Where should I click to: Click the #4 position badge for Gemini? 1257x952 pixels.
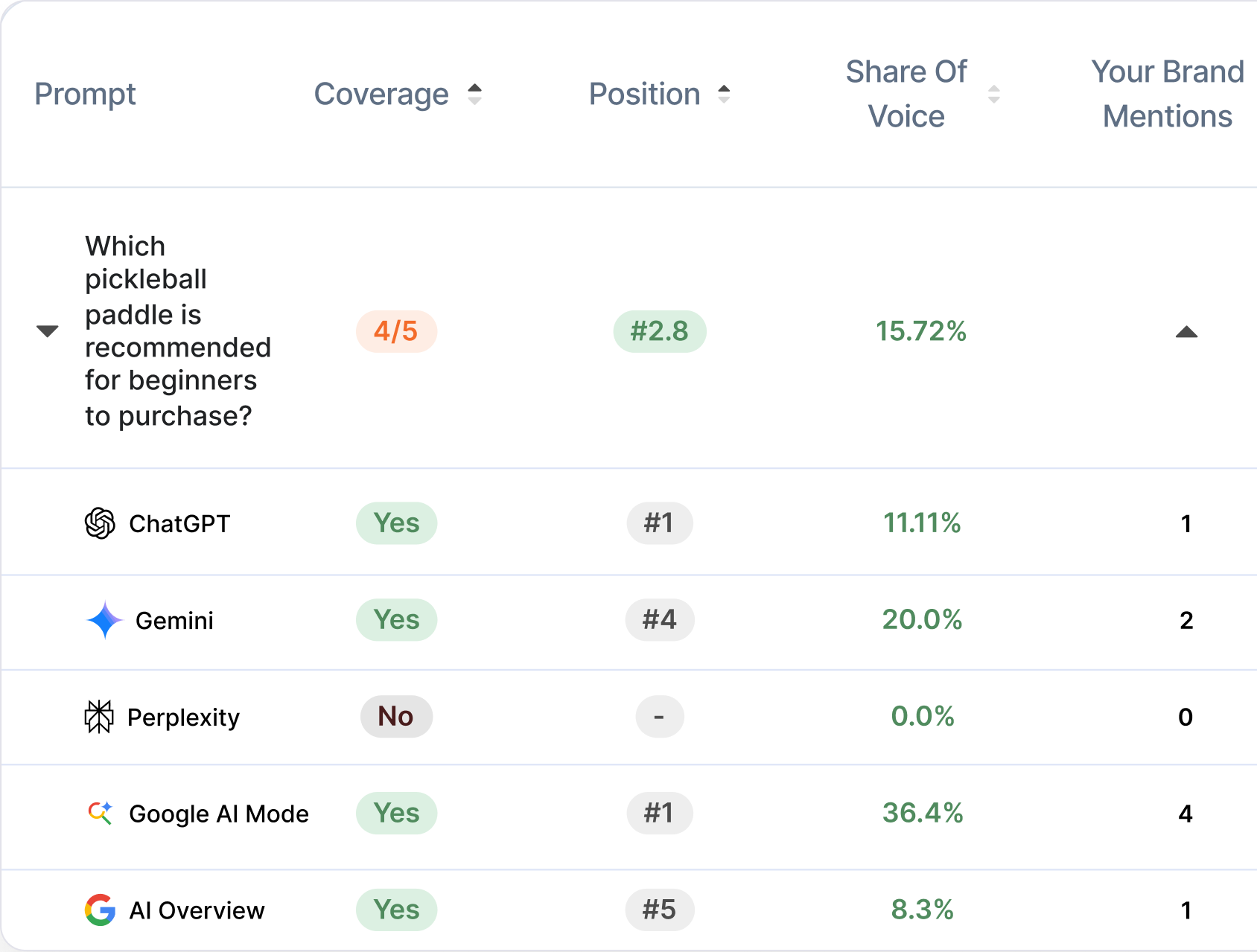point(659,620)
